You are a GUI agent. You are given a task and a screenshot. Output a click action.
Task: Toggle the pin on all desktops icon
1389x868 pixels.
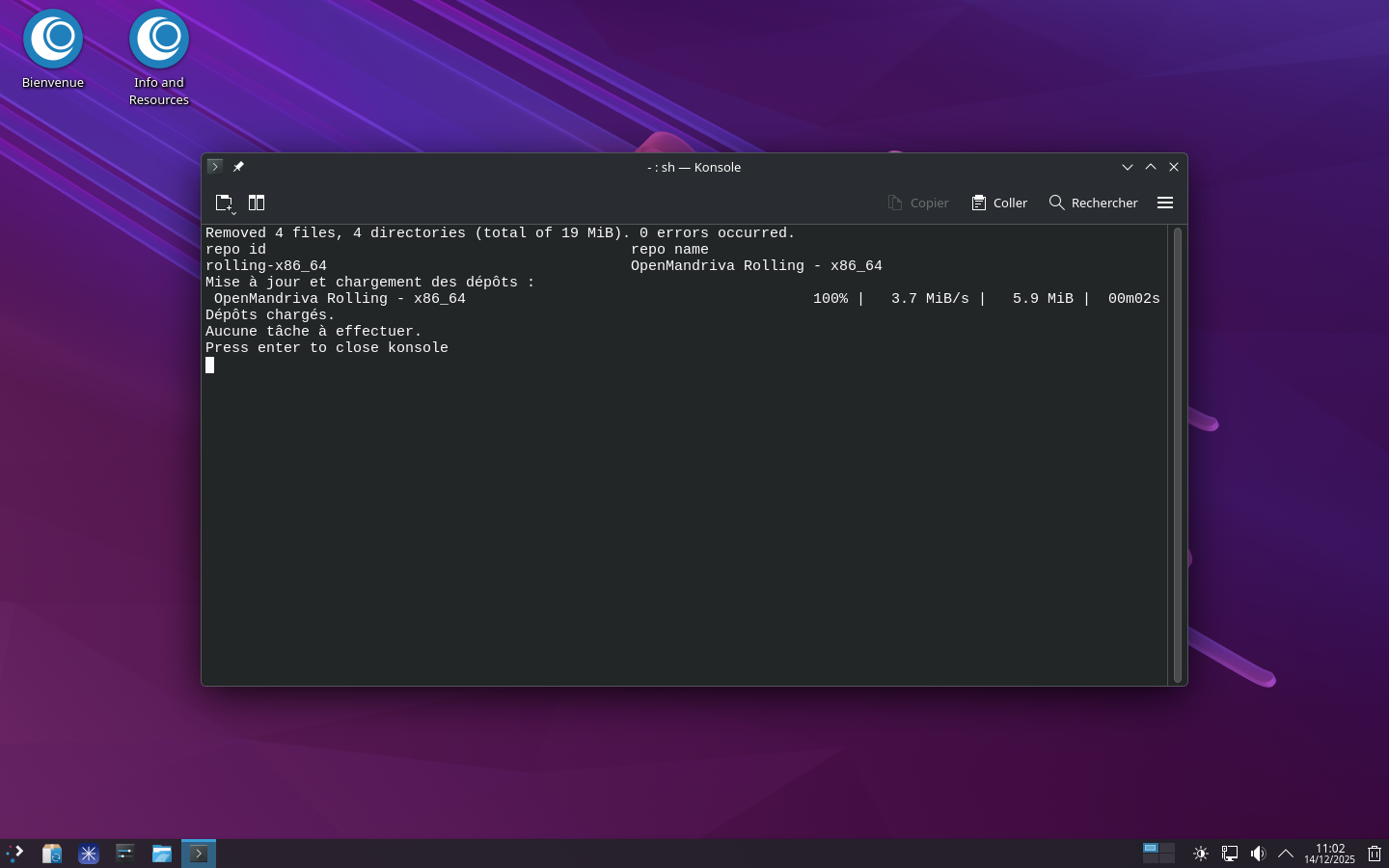point(238,167)
